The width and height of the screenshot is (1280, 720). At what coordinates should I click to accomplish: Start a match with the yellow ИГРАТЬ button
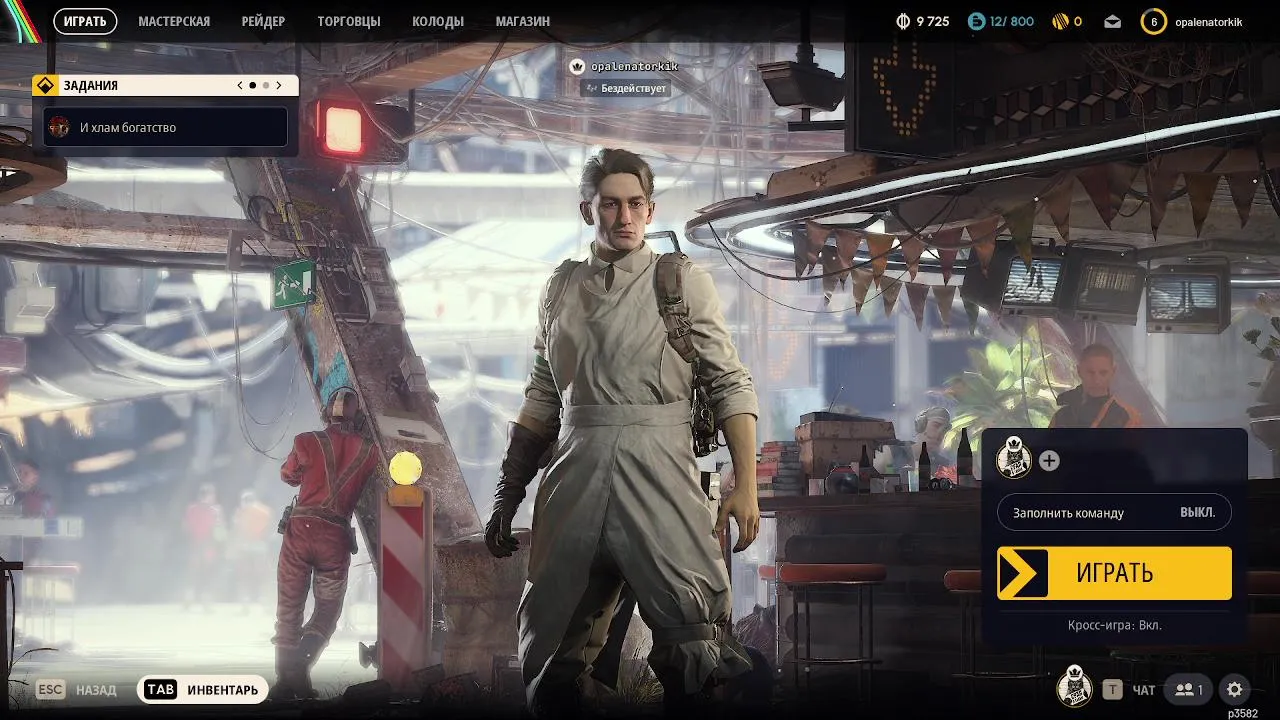click(x=1114, y=573)
